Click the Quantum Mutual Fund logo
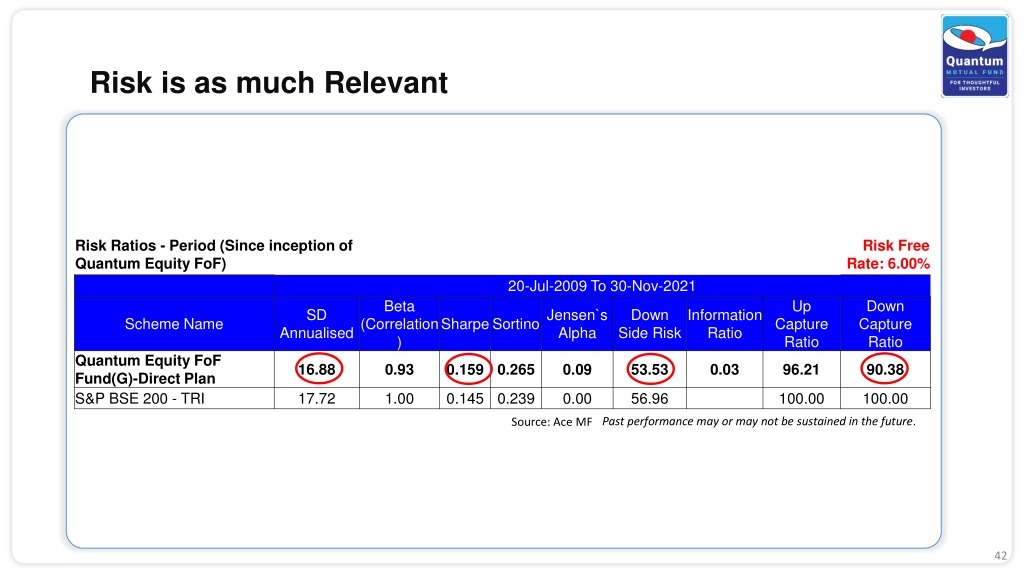1024x576 pixels. click(x=974, y=56)
